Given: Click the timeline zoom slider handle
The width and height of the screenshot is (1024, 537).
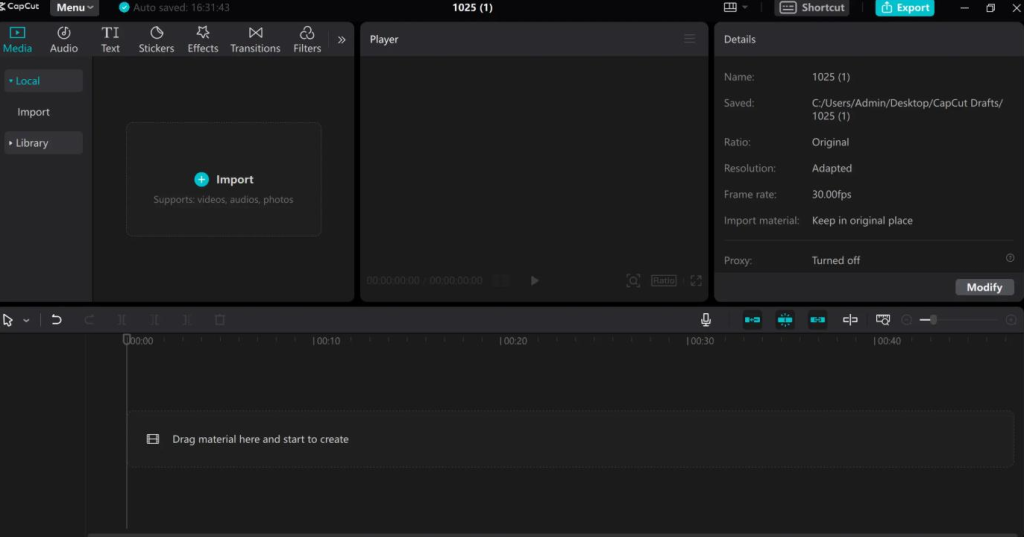Looking at the screenshot, I should point(934,319).
